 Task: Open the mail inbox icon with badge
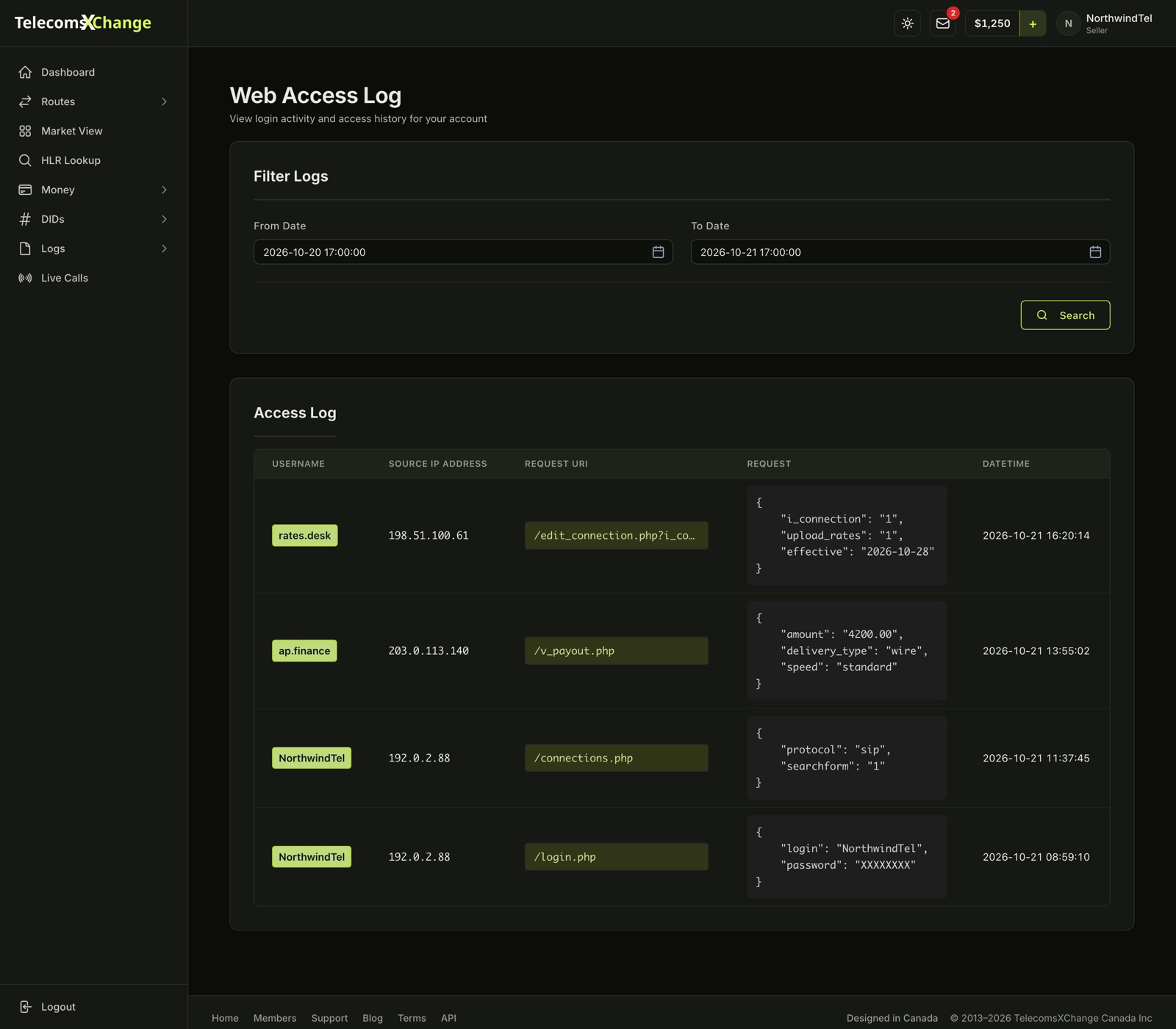click(943, 24)
